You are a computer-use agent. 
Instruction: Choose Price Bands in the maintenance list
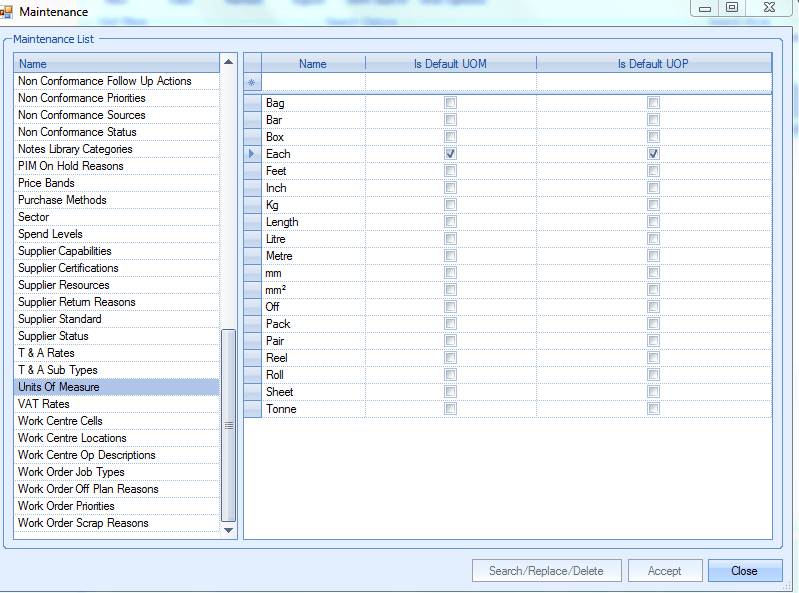[x=46, y=183]
